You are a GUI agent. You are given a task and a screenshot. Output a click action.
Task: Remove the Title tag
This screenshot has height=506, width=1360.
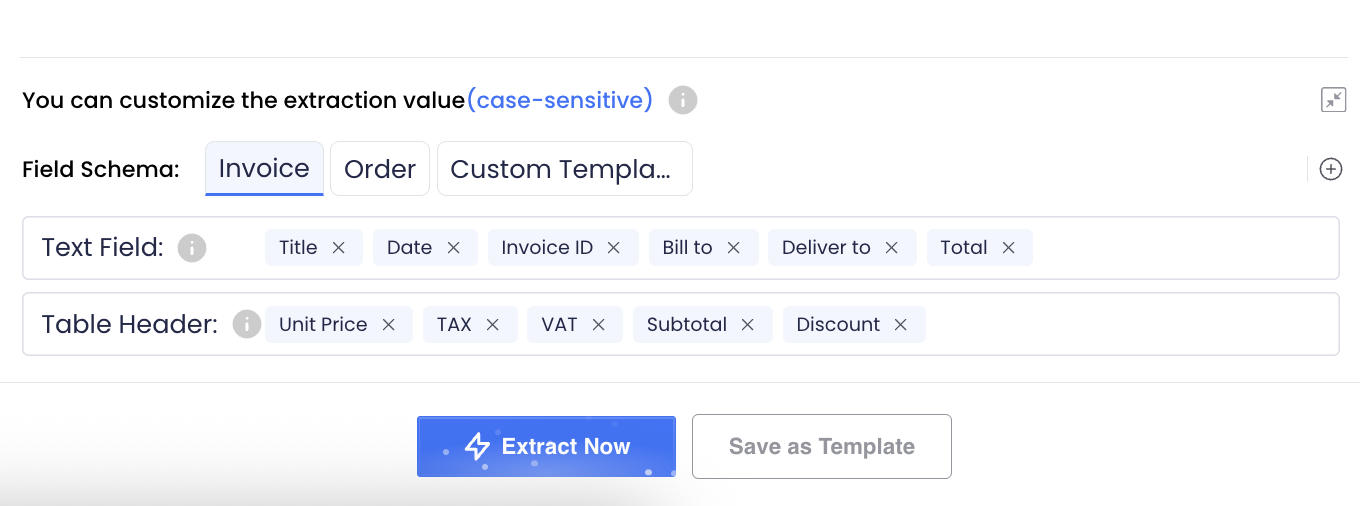[339, 248]
